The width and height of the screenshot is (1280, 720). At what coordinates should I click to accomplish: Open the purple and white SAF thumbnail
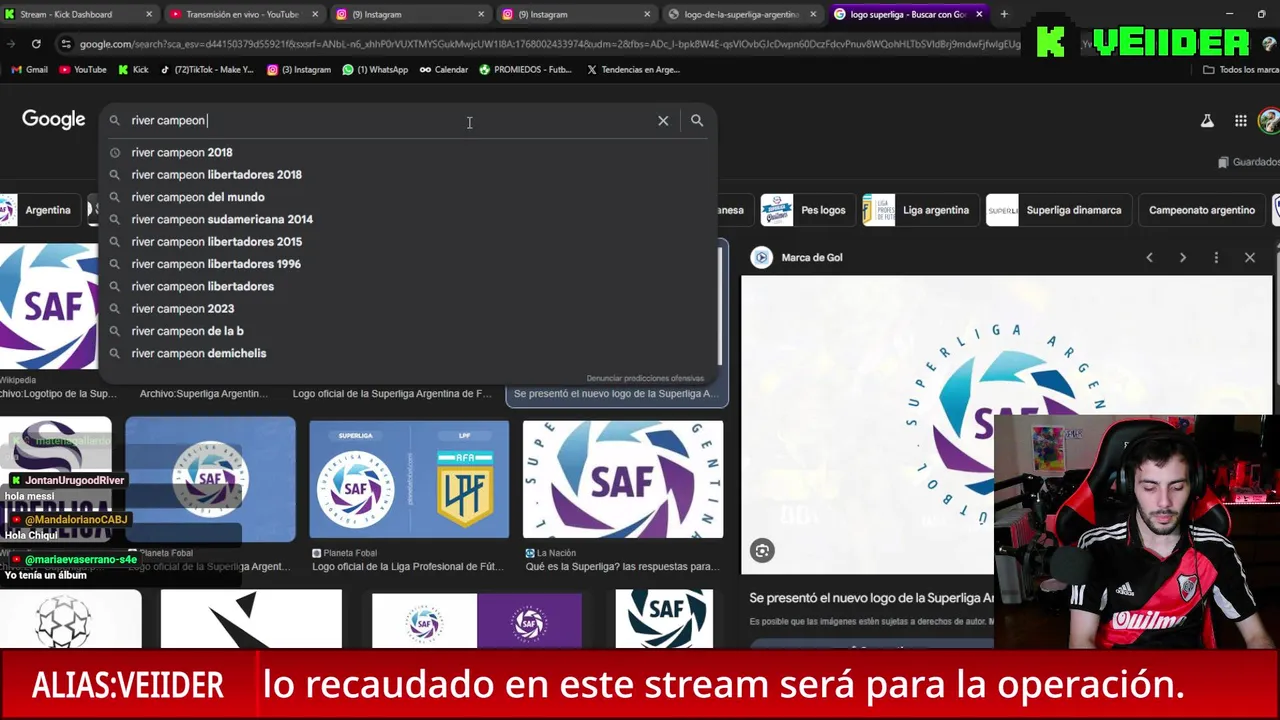tap(477, 620)
